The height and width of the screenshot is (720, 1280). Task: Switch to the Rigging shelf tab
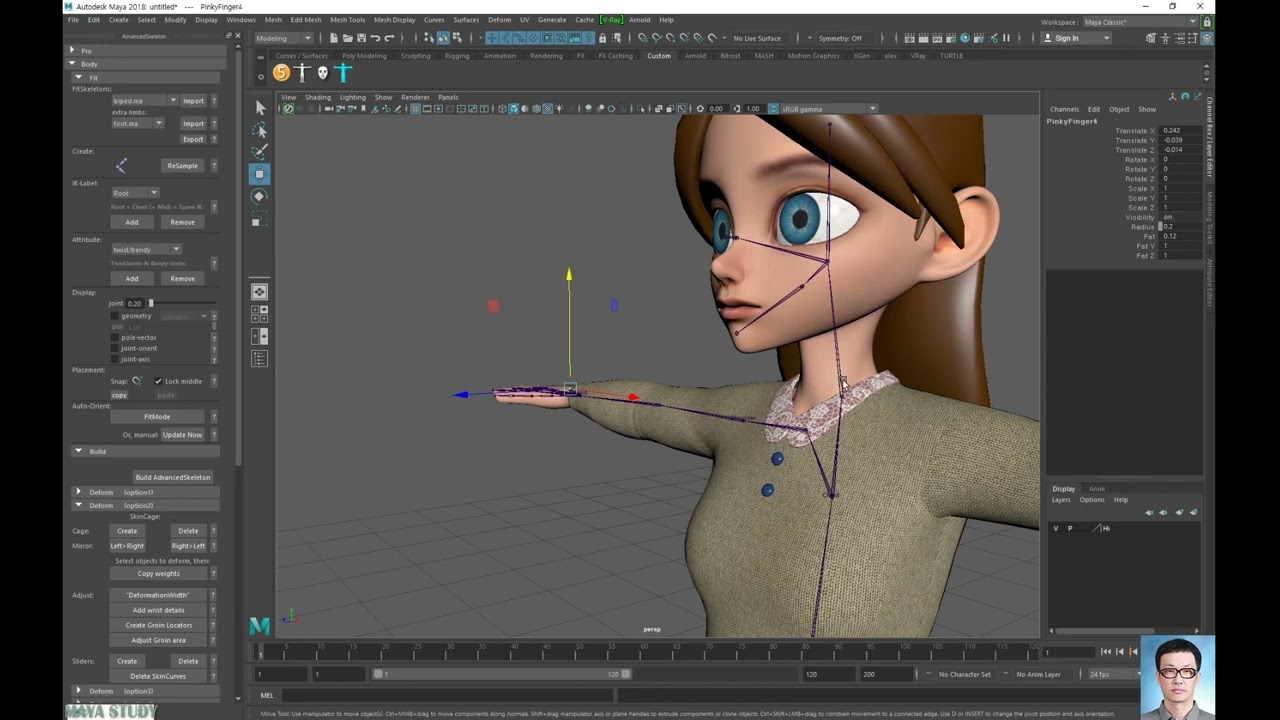pyautogui.click(x=457, y=56)
